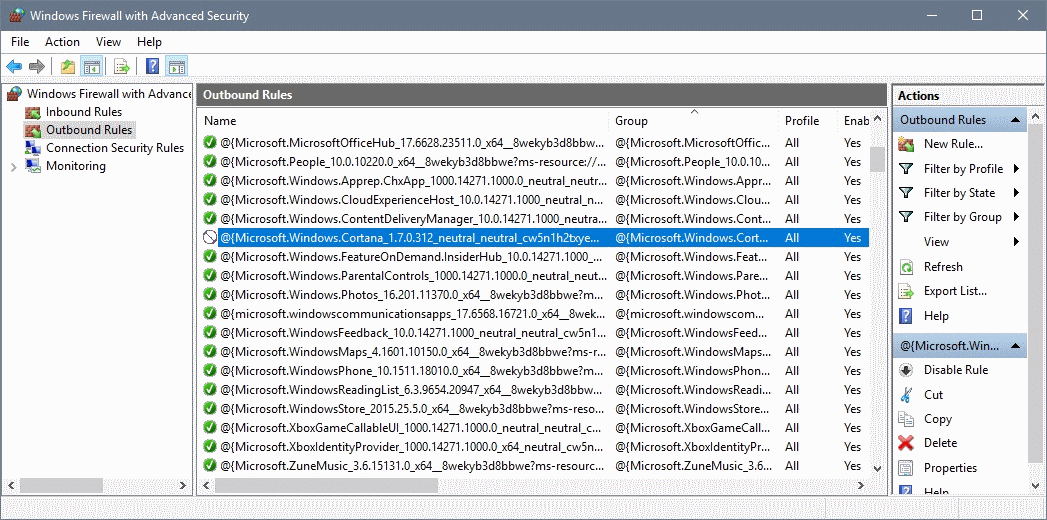
Task: Click the Copy pages icon
Action: (x=906, y=419)
